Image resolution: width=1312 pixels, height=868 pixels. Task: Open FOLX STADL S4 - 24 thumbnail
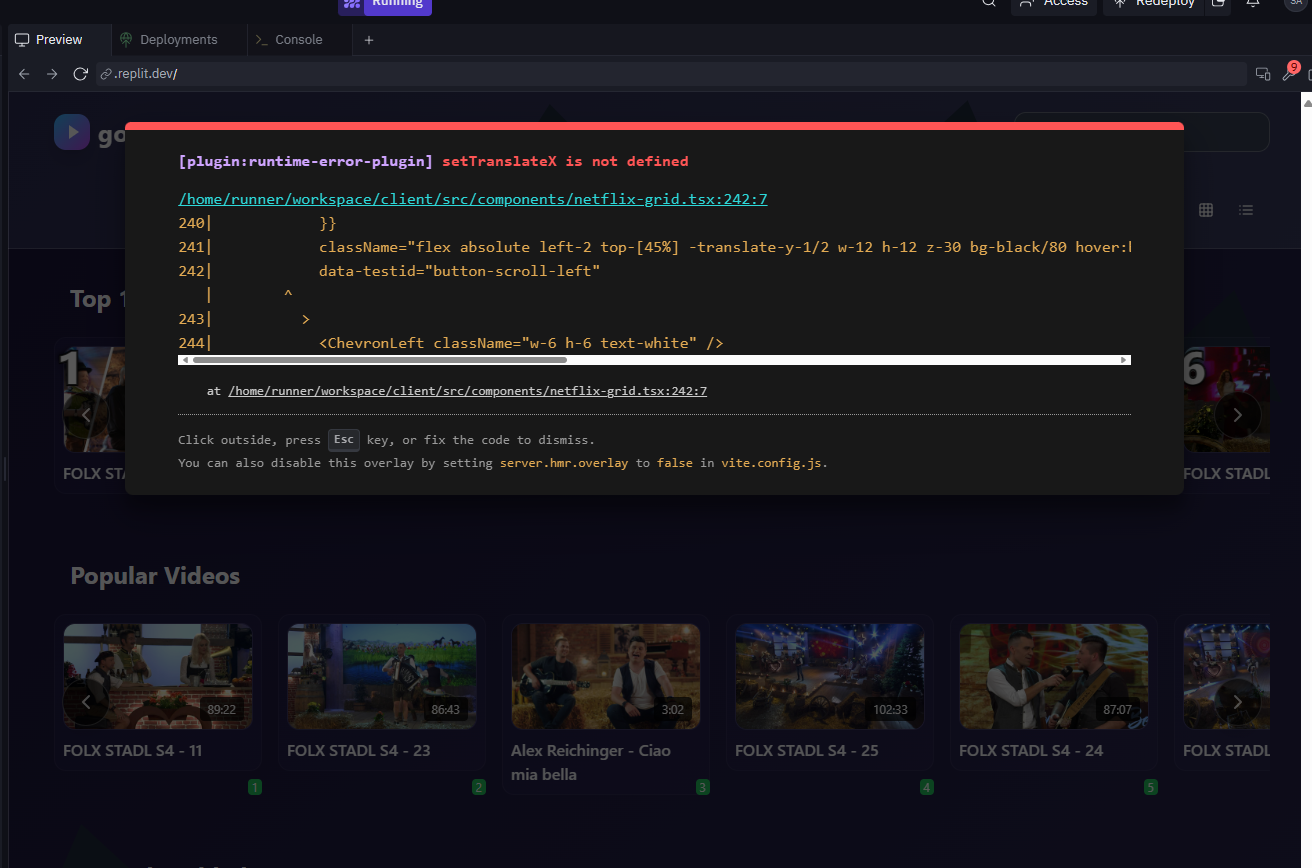pyautogui.click(x=1054, y=676)
